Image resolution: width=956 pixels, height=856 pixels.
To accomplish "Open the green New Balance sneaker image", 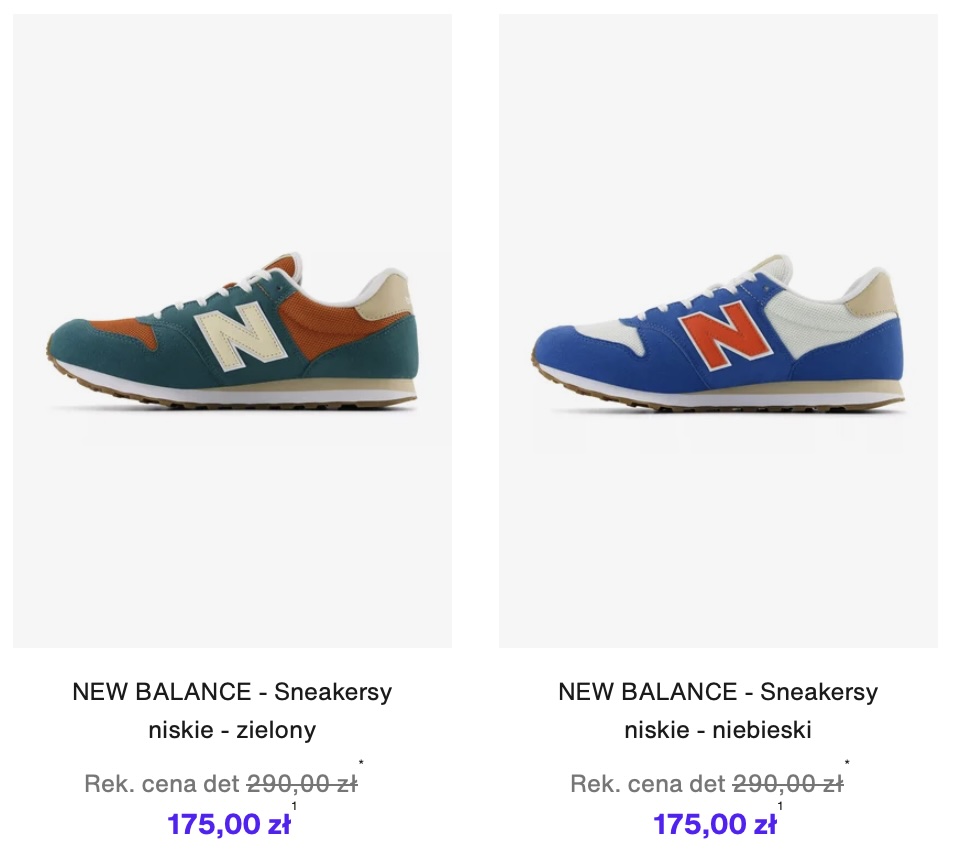I will (232, 330).
